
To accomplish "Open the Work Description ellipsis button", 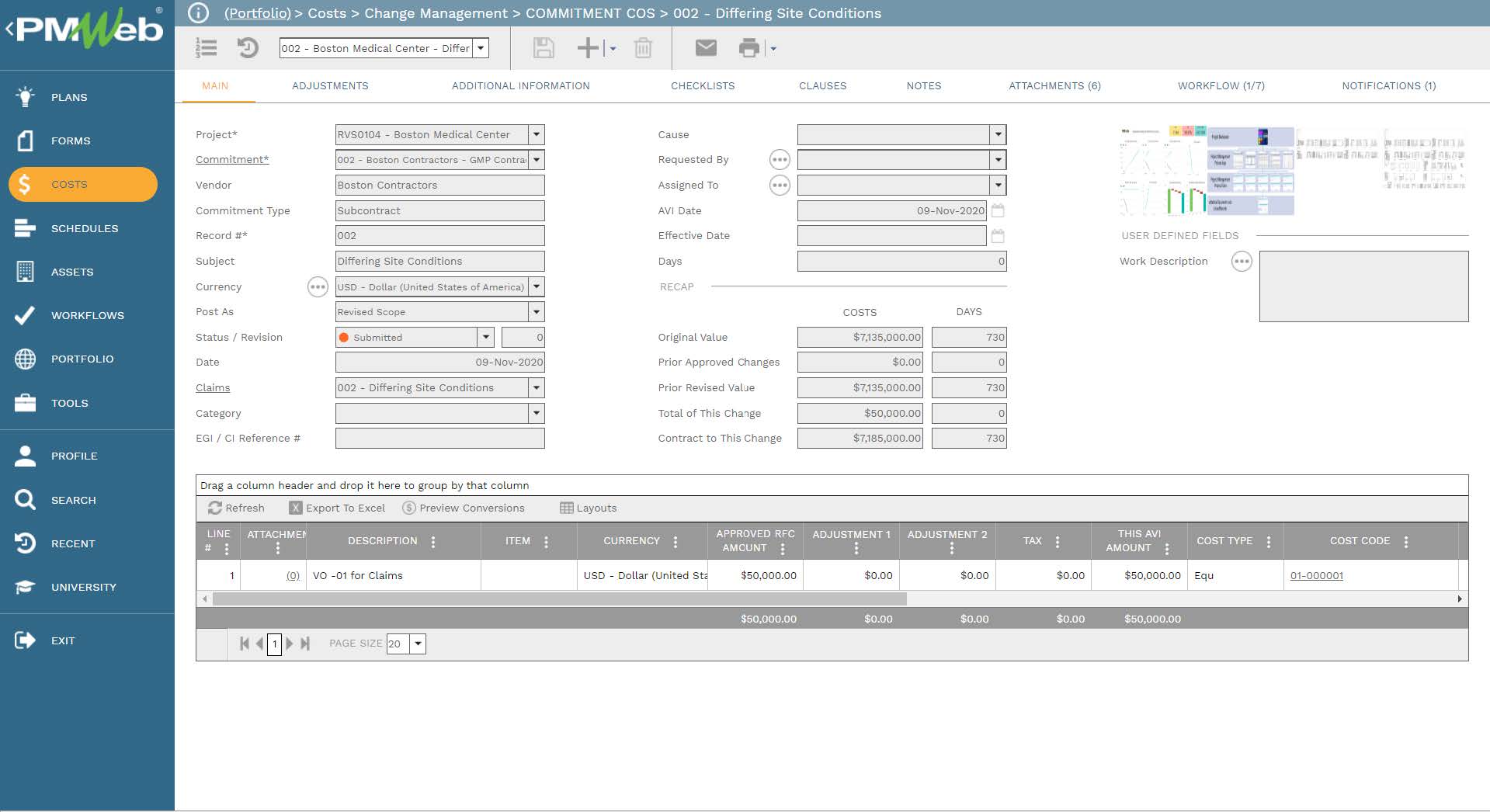I will [x=1242, y=262].
